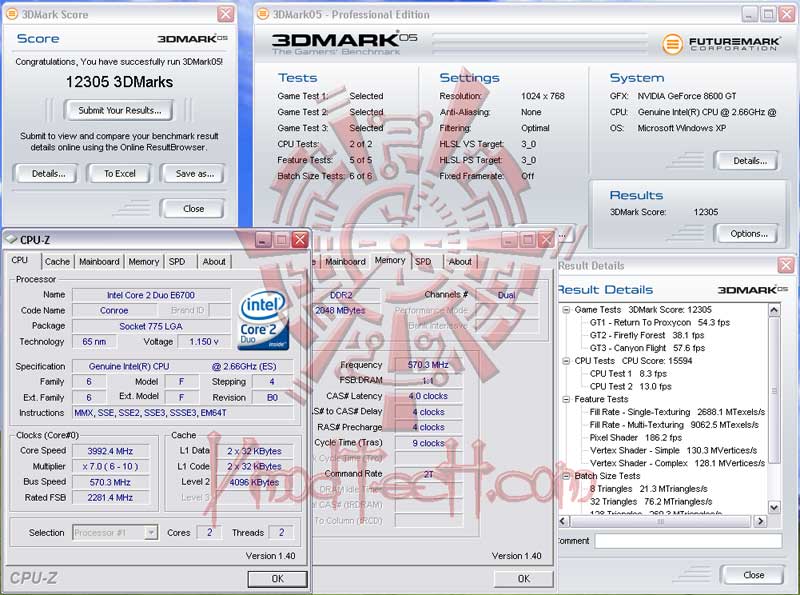Open About tab in rear CPU-Z window
The image size is (800, 595).
(460, 261)
